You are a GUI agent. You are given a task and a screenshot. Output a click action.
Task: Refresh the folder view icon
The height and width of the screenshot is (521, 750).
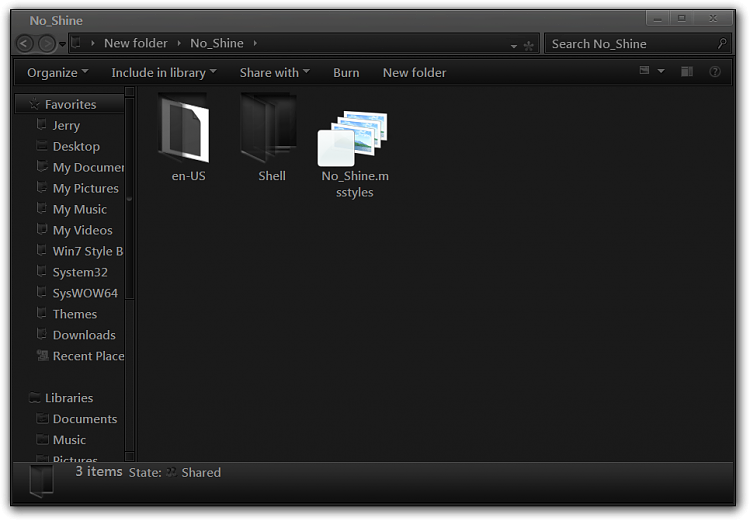[529, 46]
